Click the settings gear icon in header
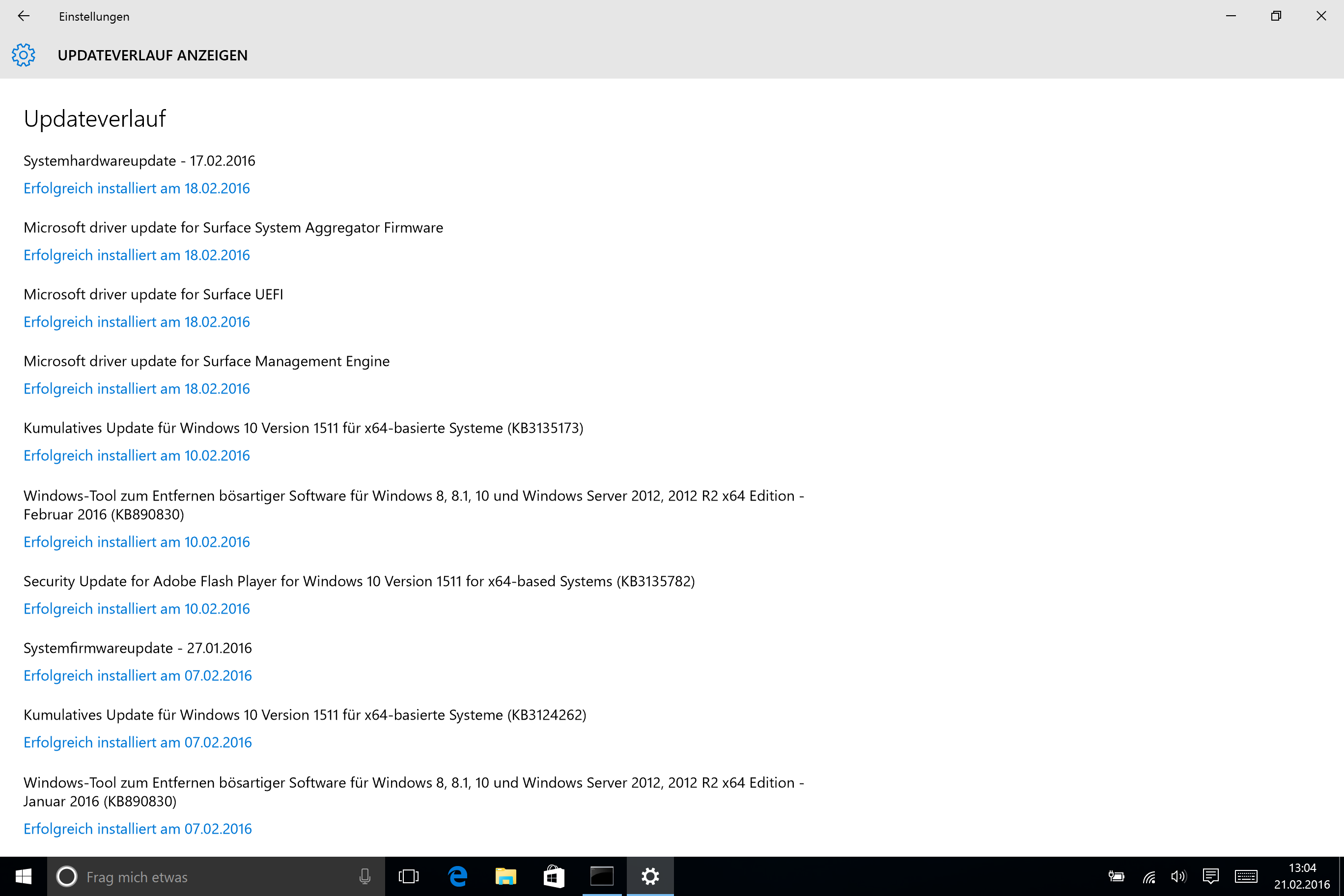This screenshot has width=1344, height=896. point(24,55)
